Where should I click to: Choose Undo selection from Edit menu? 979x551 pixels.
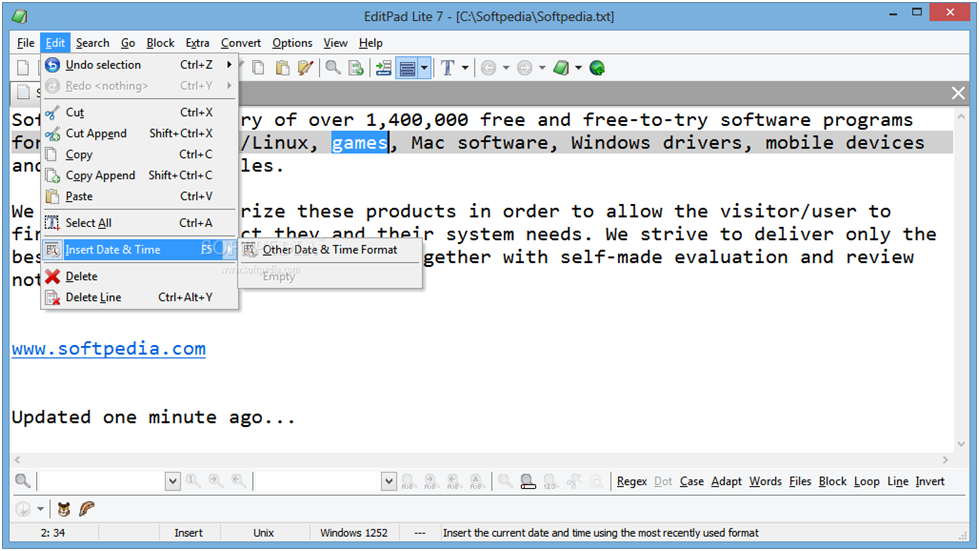139,65
